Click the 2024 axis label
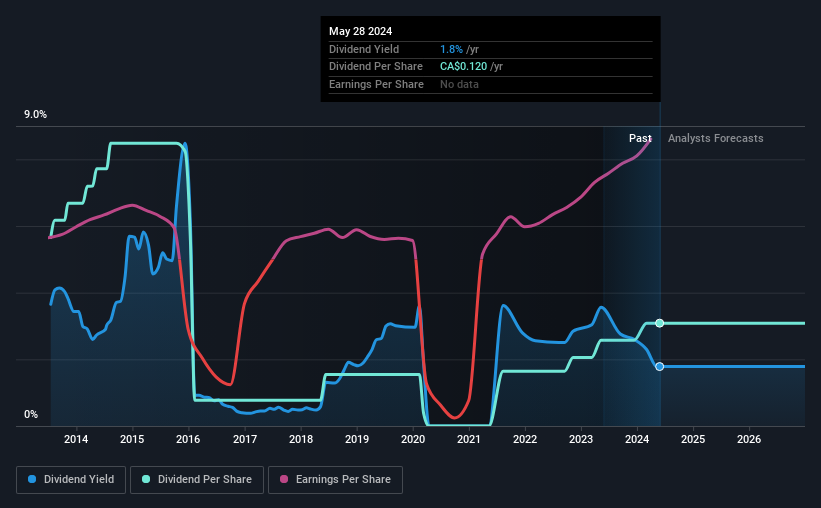This screenshot has height=508, width=821. pyautogui.click(x=637, y=439)
